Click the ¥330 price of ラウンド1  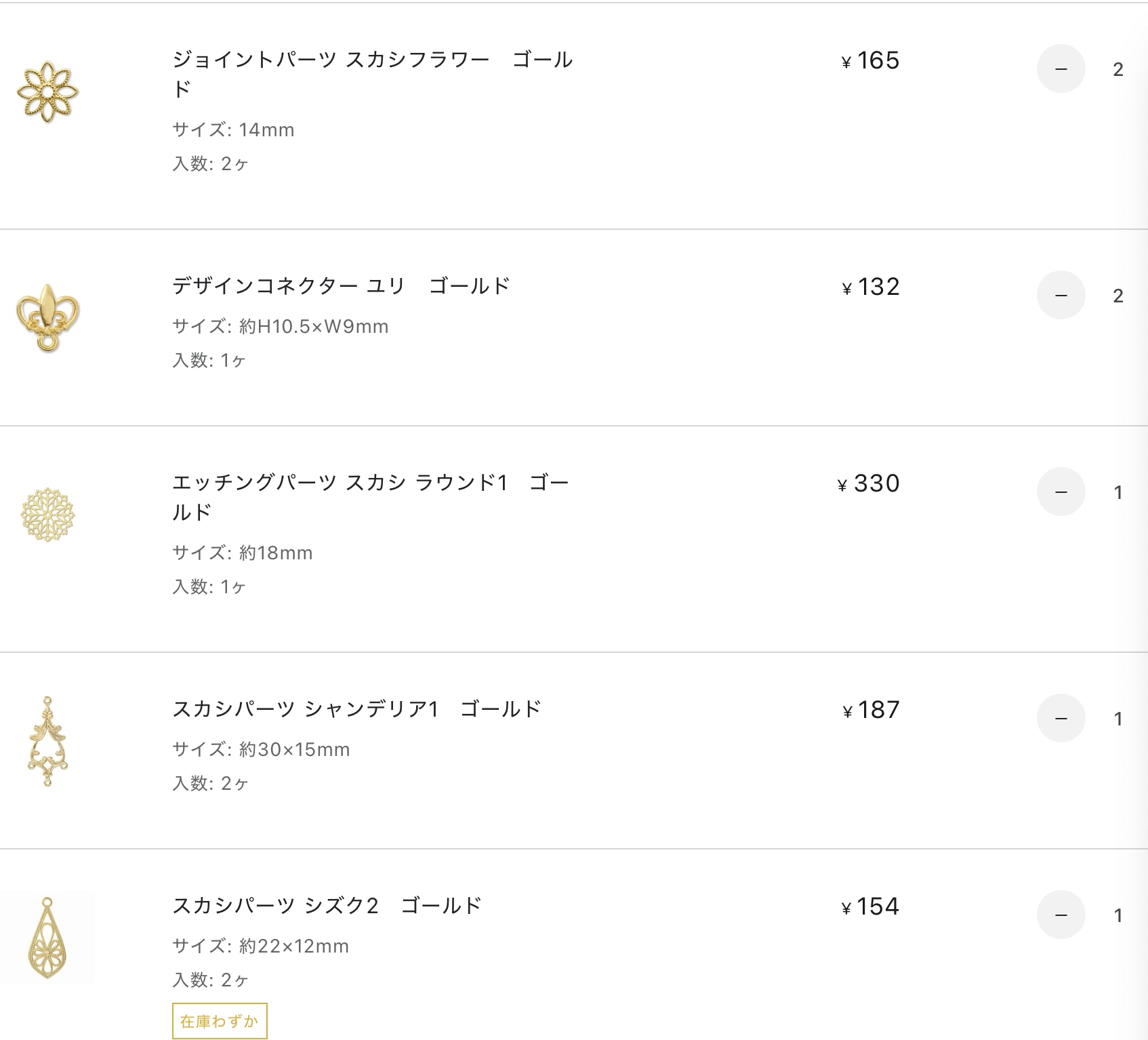(869, 483)
